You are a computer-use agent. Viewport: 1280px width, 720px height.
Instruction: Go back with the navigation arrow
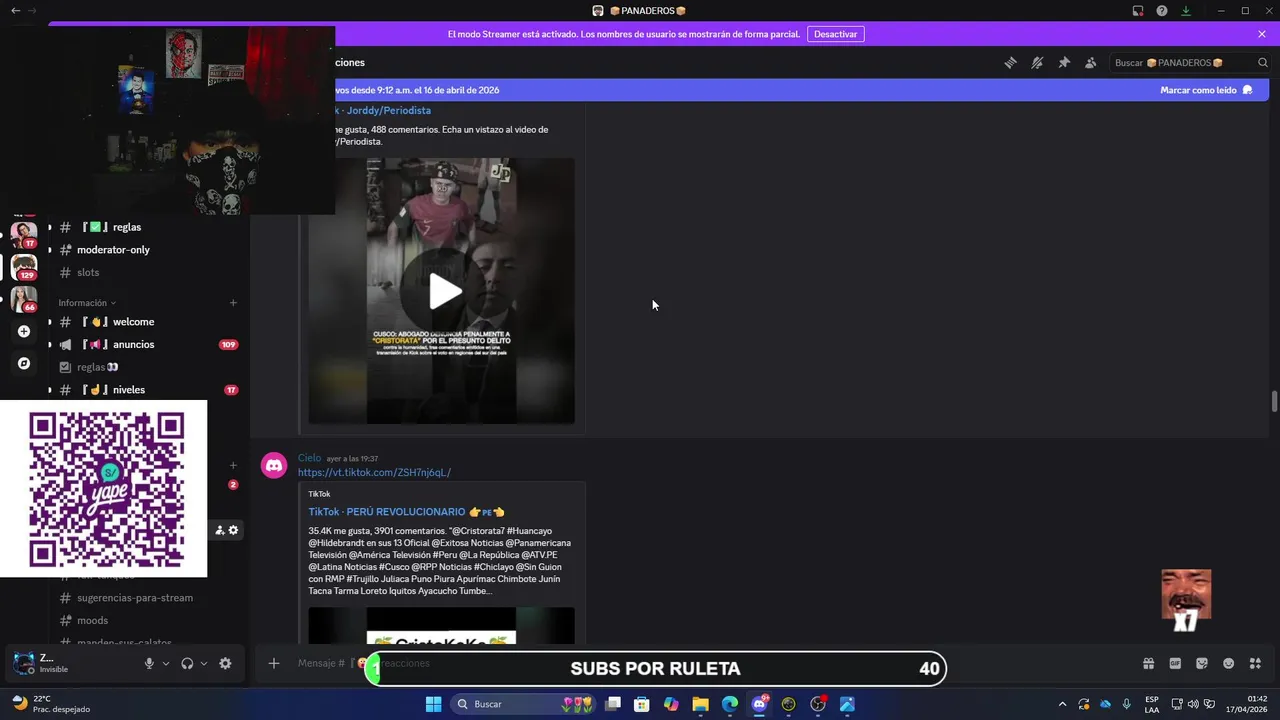(15, 10)
